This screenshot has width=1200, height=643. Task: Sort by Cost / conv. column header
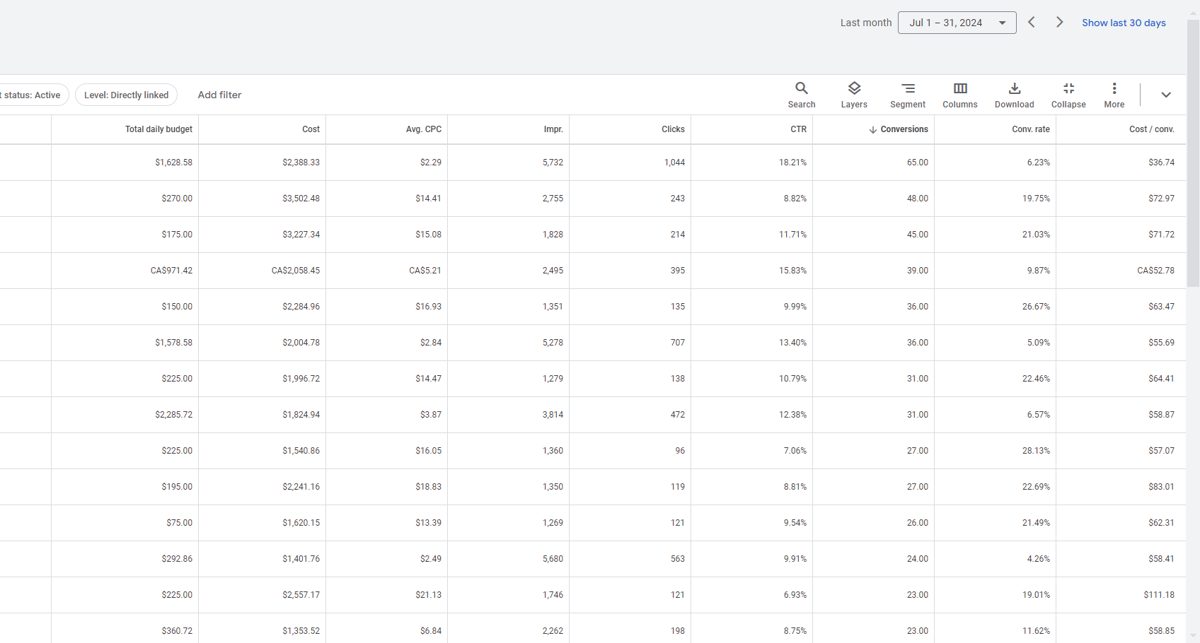pos(1152,129)
